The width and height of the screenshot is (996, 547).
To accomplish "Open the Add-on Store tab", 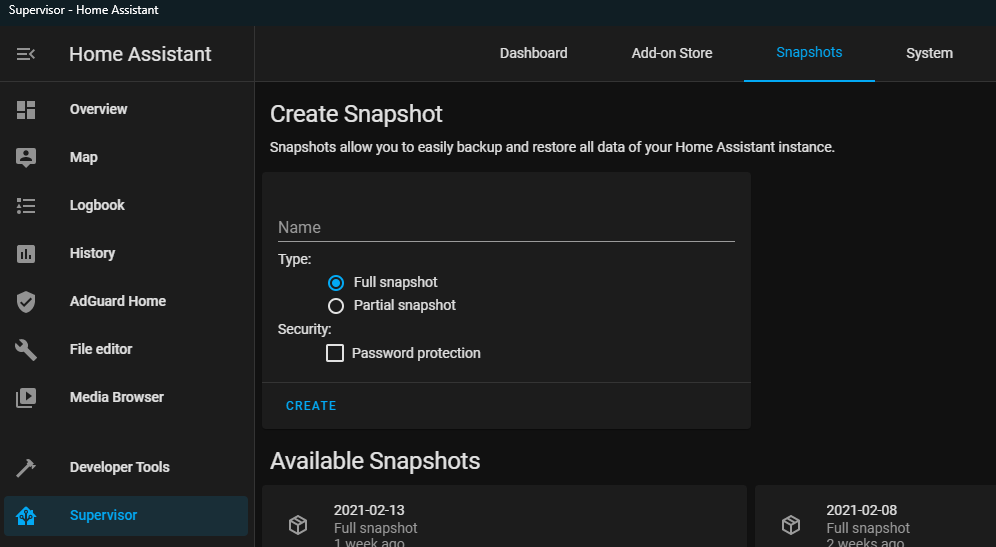I will [672, 53].
